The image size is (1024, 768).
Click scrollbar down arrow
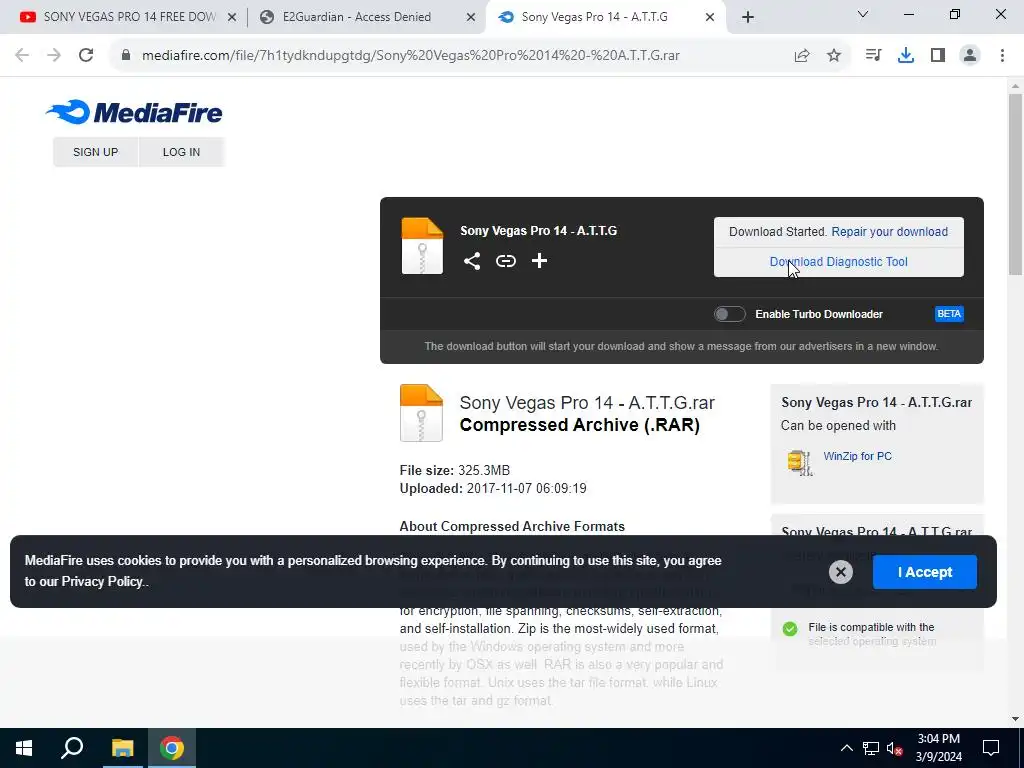(1015, 719)
